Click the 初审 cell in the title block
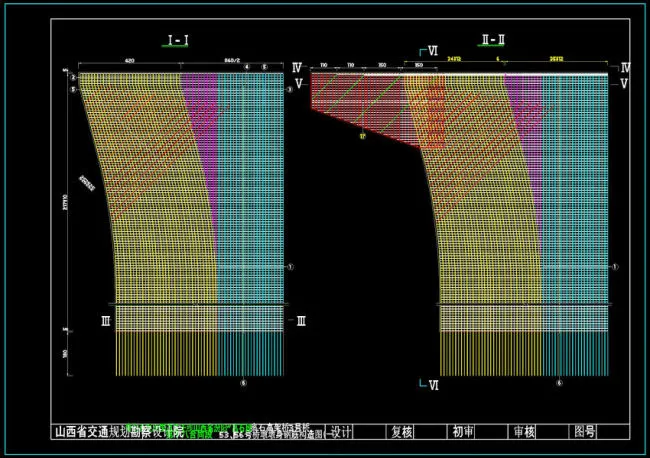Viewport: 650px width, 458px height. pos(463,432)
